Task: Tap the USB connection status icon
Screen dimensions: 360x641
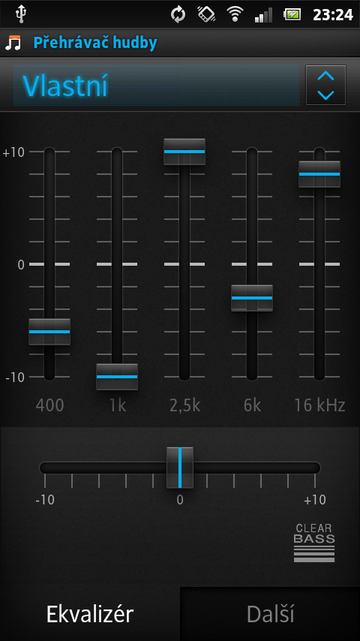Action: tap(20, 15)
